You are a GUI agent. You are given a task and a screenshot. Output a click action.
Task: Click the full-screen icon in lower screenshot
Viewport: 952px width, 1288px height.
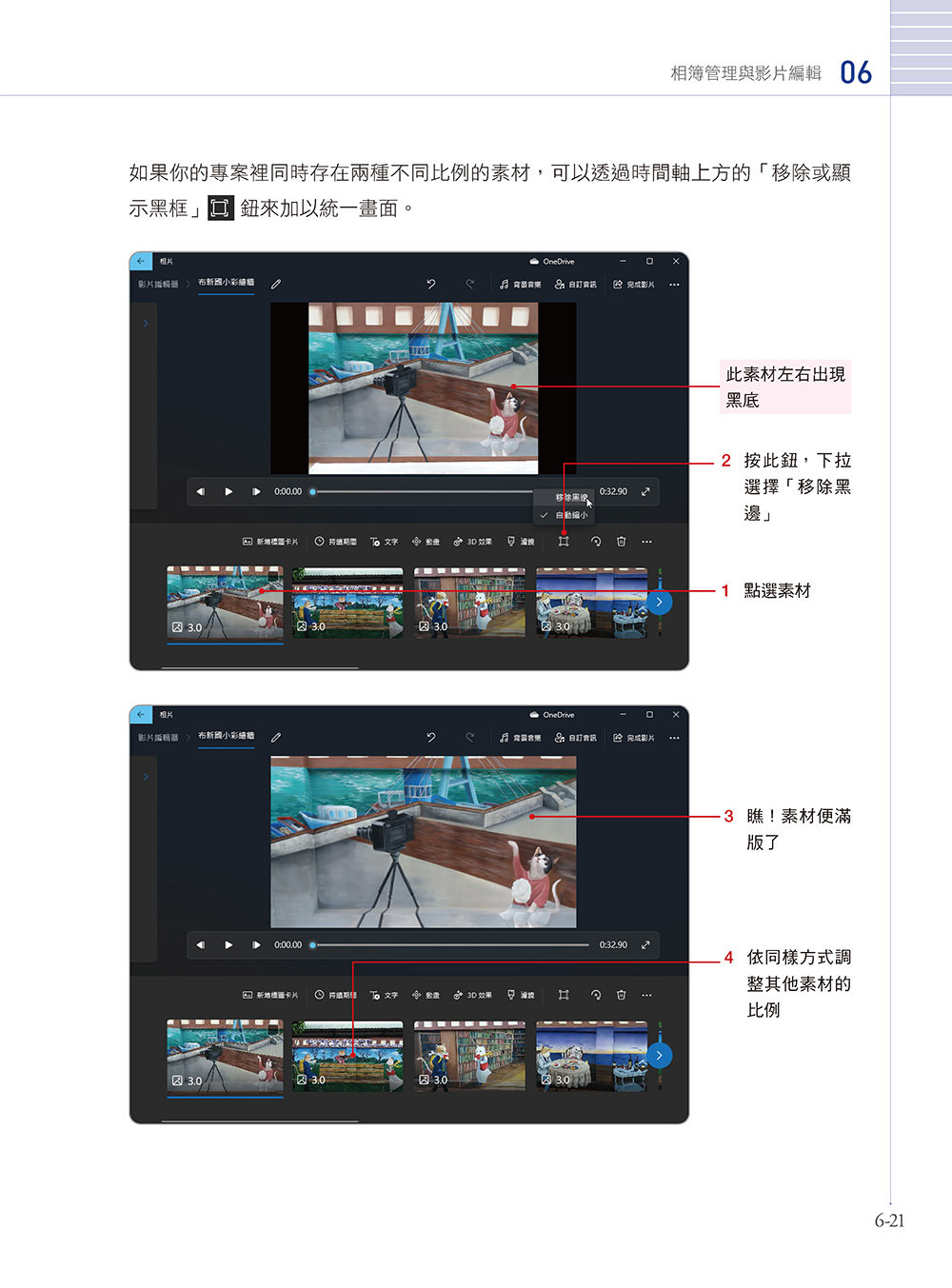point(645,945)
